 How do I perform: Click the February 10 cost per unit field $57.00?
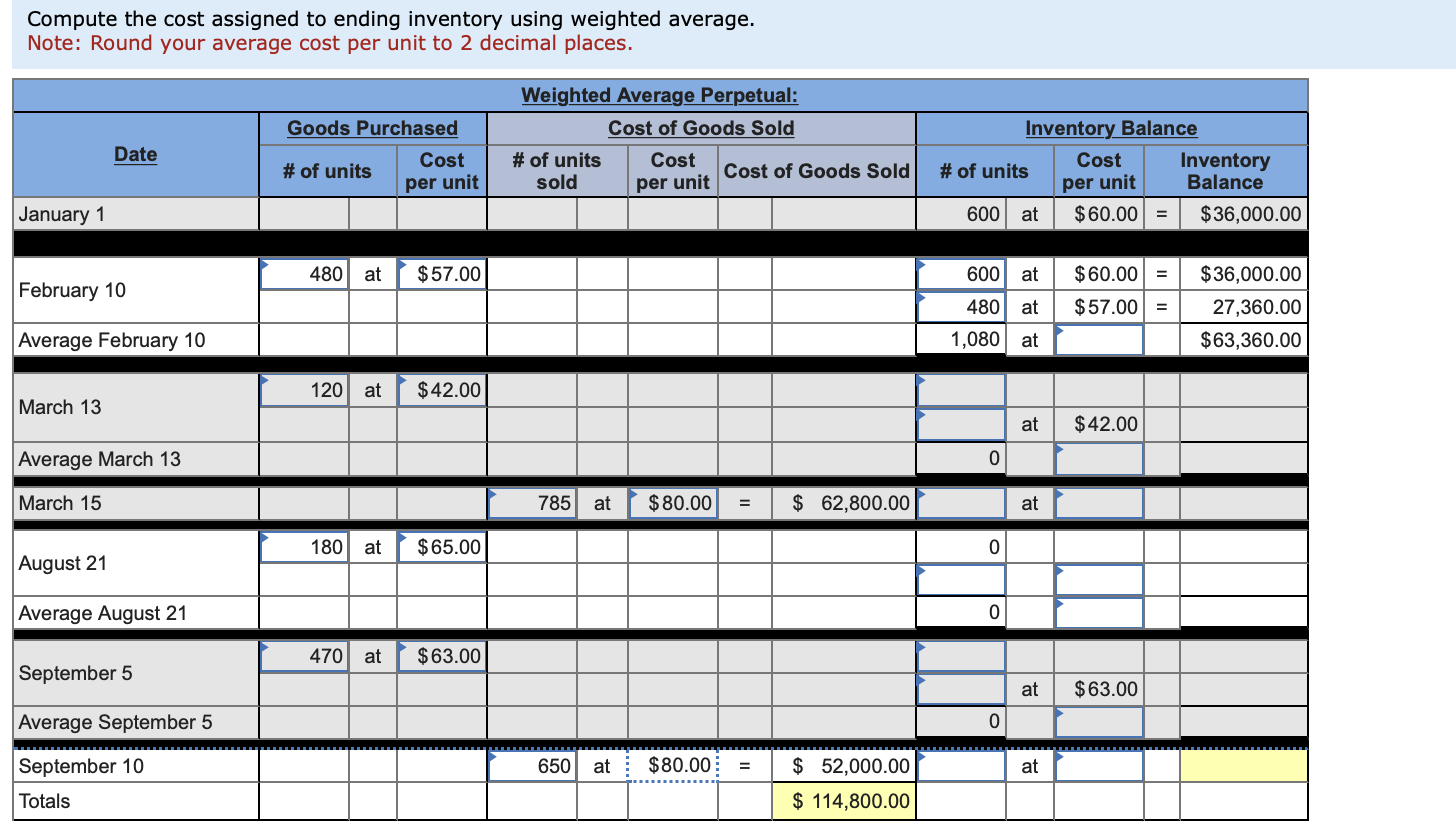point(442,273)
